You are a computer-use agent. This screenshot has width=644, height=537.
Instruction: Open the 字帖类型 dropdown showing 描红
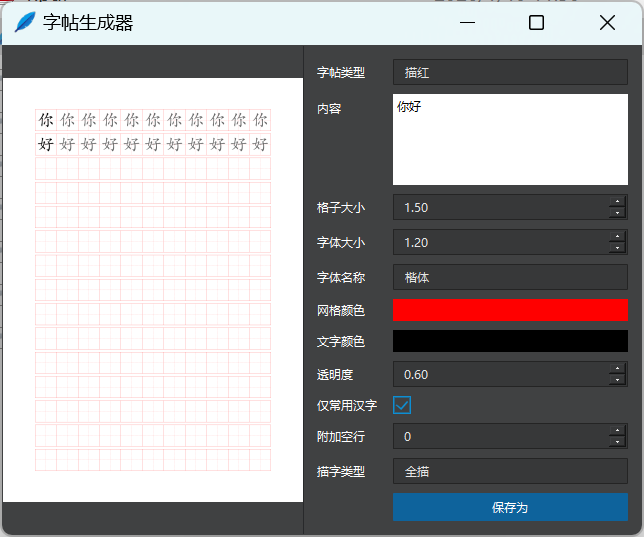click(509, 72)
